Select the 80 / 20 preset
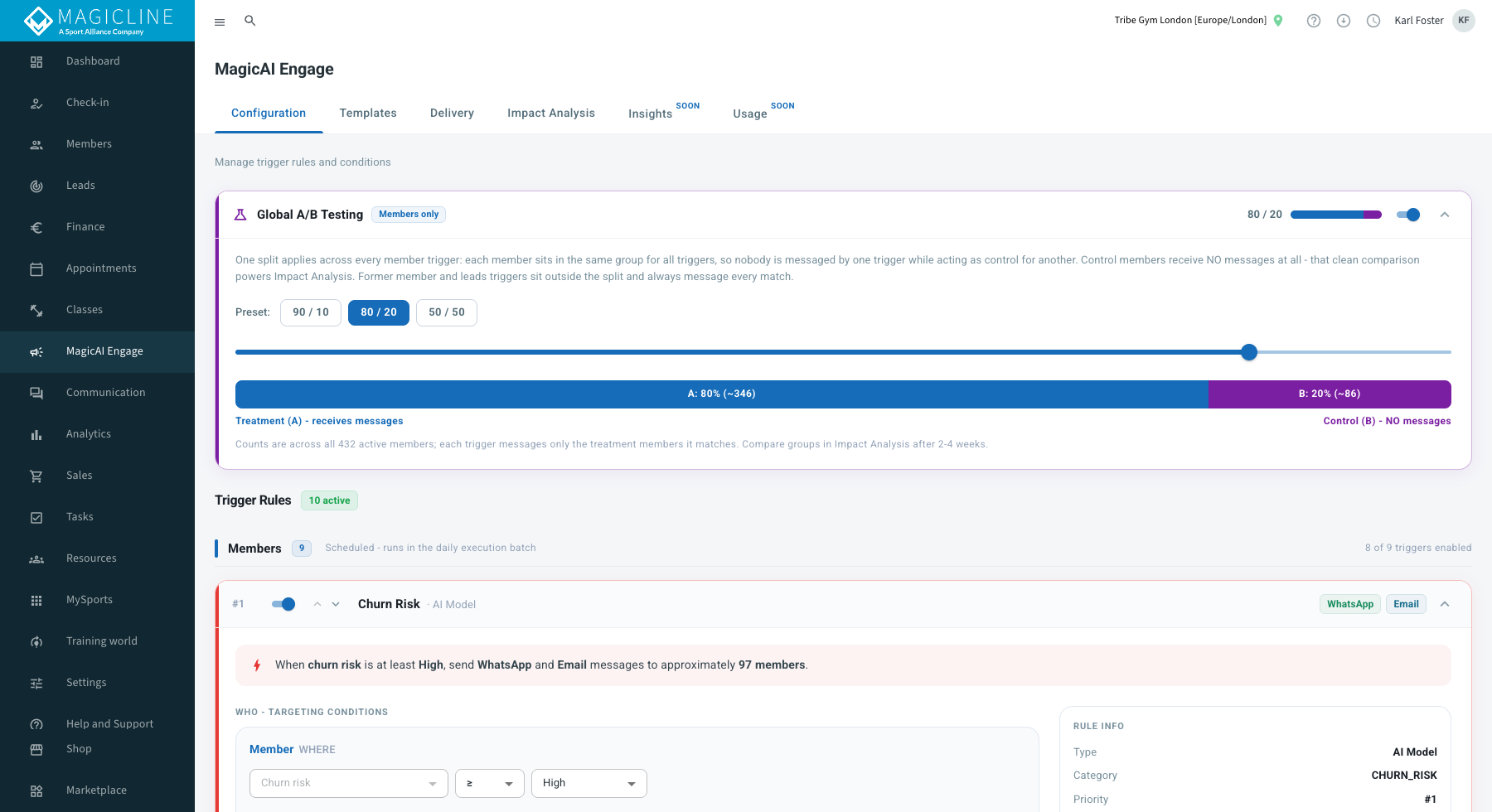This screenshot has width=1492, height=812. tap(379, 312)
